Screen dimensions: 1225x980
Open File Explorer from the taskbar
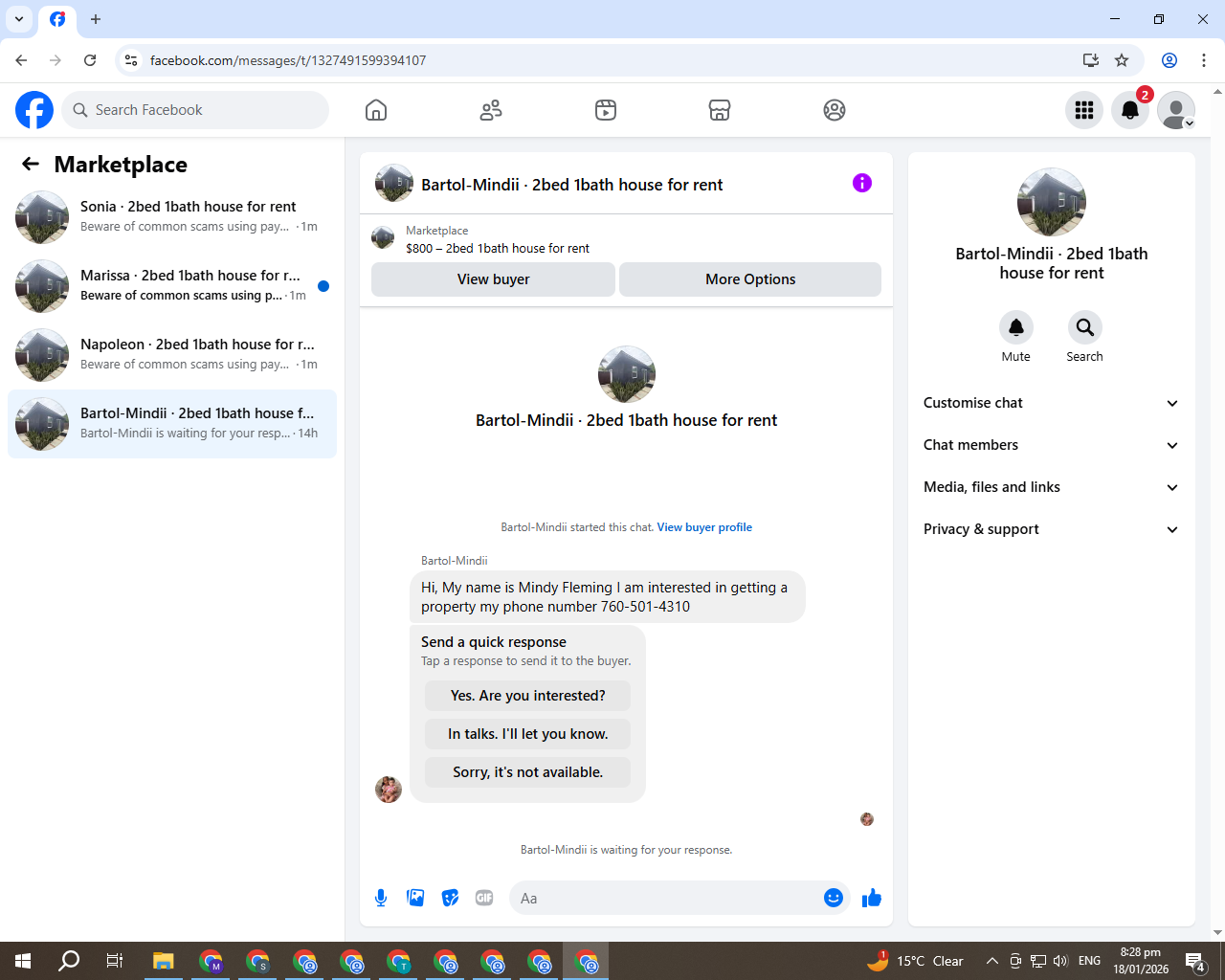pyautogui.click(x=164, y=961)
